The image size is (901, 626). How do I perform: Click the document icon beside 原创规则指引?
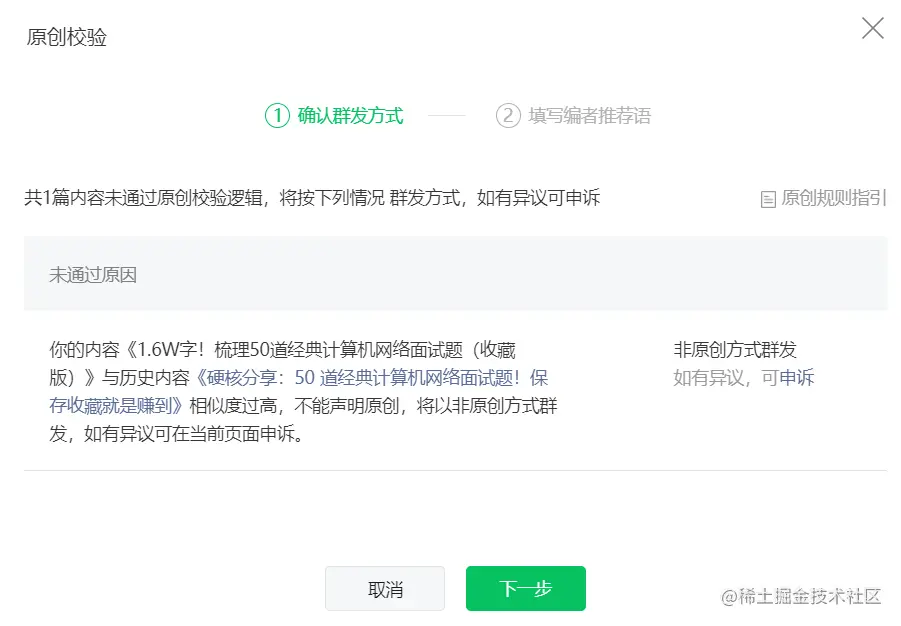point(768,199)
